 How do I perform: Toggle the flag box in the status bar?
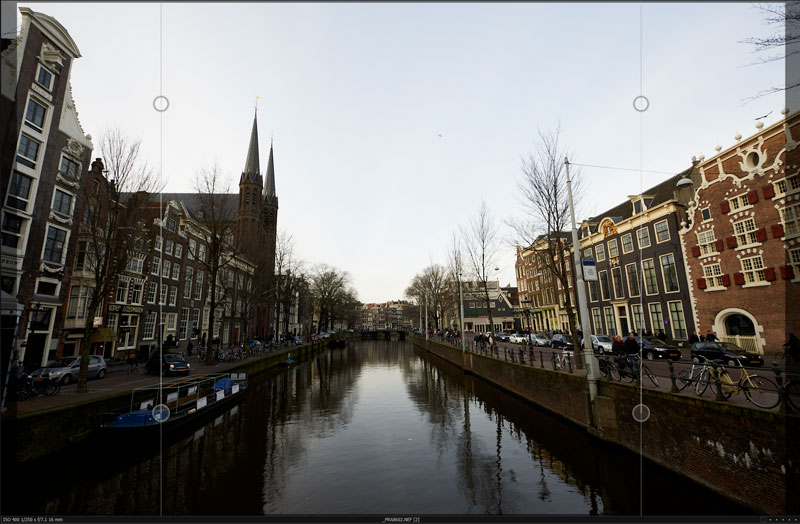click(x=763, y=519)
